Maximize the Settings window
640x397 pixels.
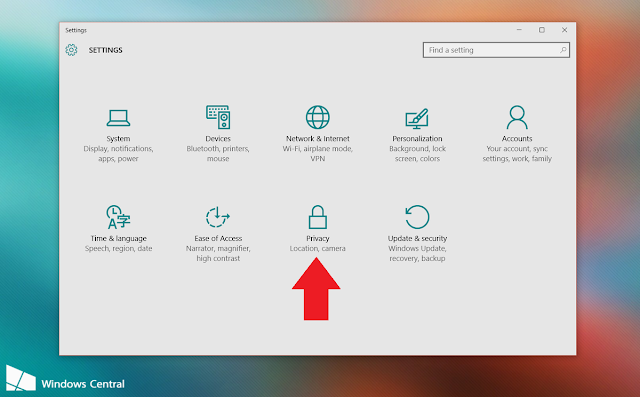pyautogui.click(x=542, y=30)
